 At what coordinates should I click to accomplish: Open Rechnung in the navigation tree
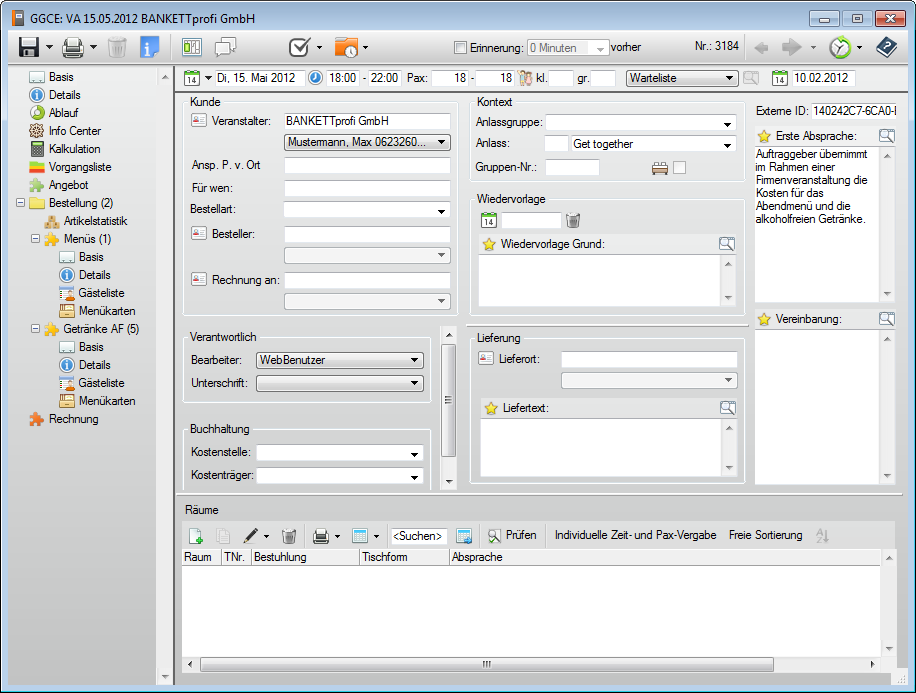[x=73, y=419]
